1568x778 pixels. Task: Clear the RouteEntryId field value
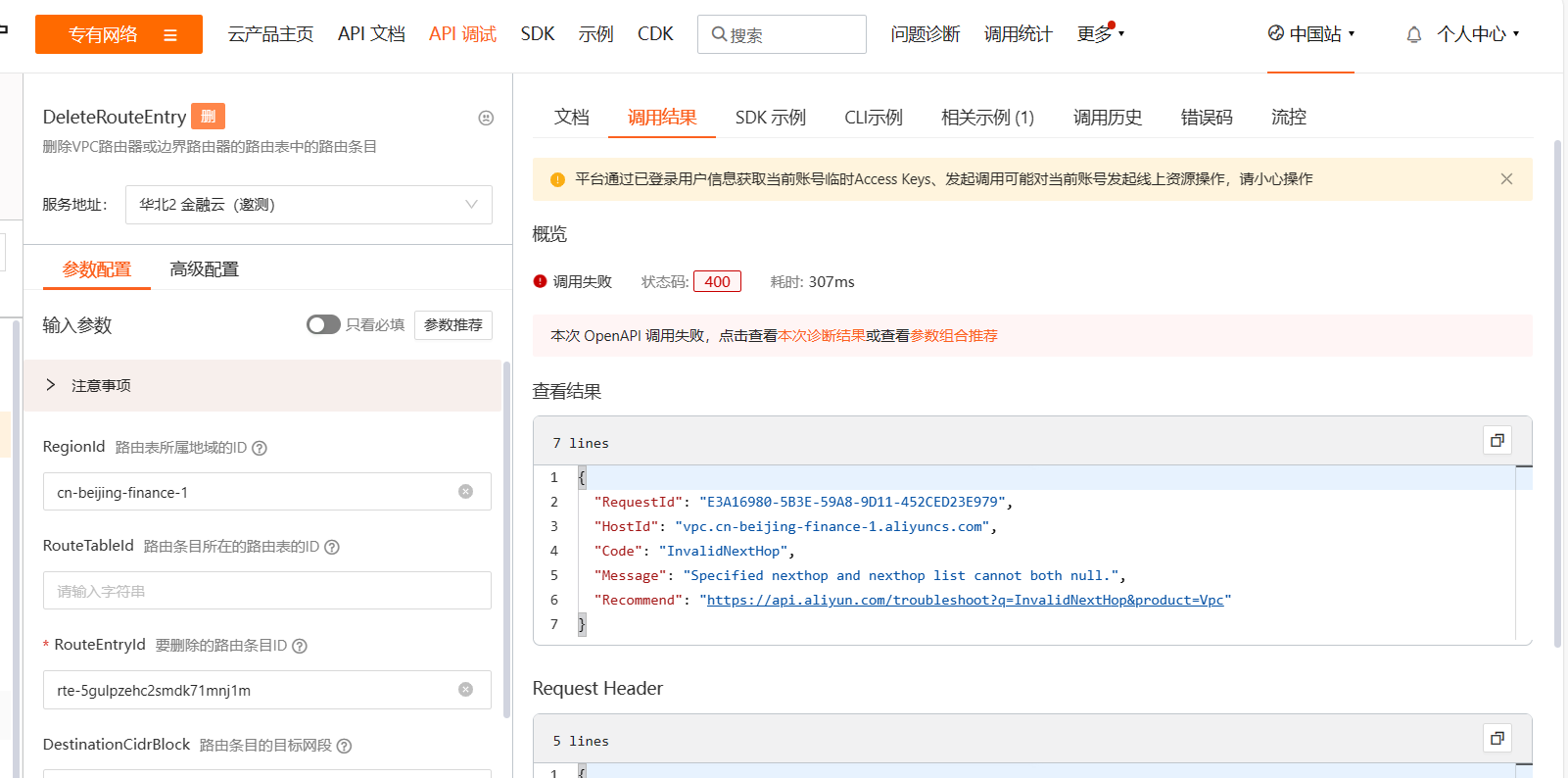click(465, 690)
